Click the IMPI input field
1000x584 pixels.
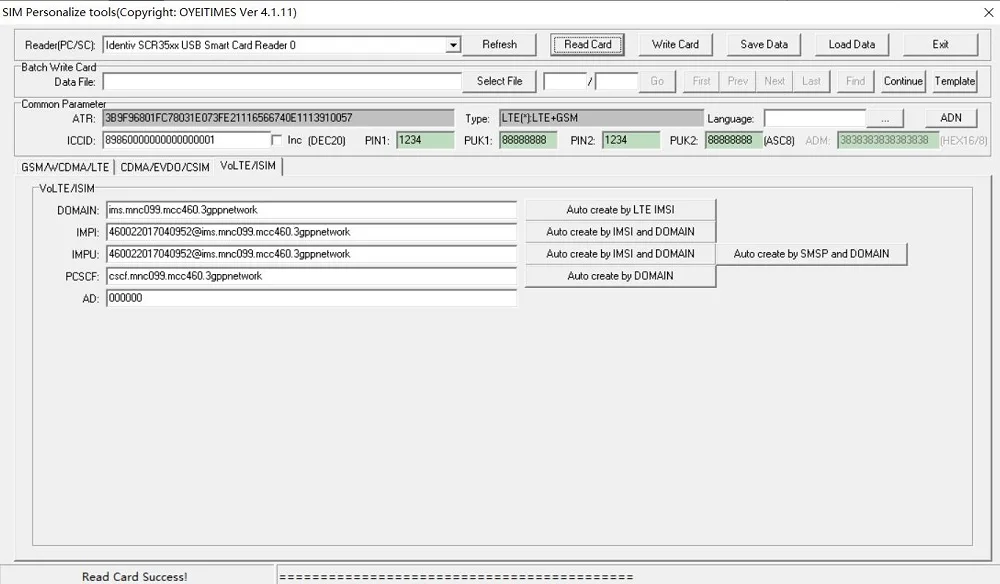311,232
